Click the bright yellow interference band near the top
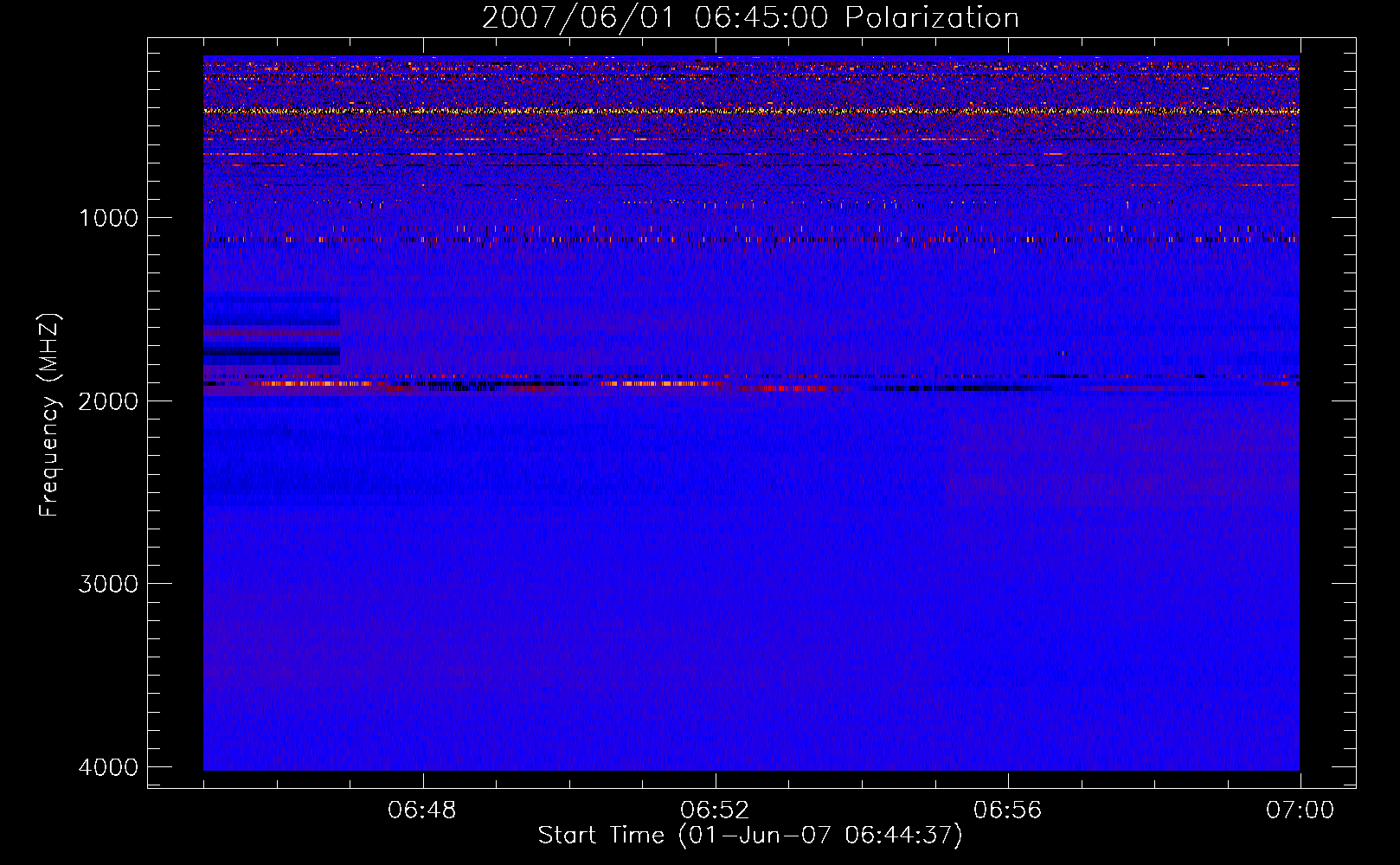Image resolution: width=1400 pixels, height=865 pixels. click(751, 111)
